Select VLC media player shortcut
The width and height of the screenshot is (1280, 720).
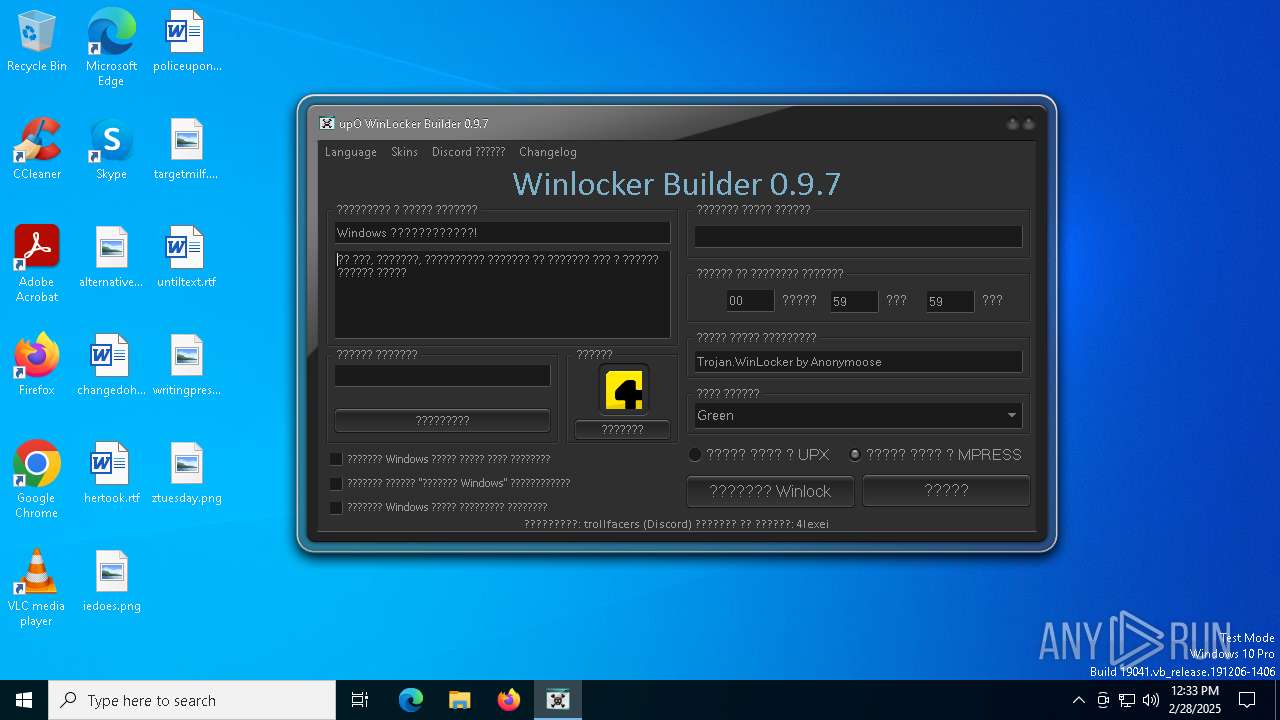[x=36, y=588]
